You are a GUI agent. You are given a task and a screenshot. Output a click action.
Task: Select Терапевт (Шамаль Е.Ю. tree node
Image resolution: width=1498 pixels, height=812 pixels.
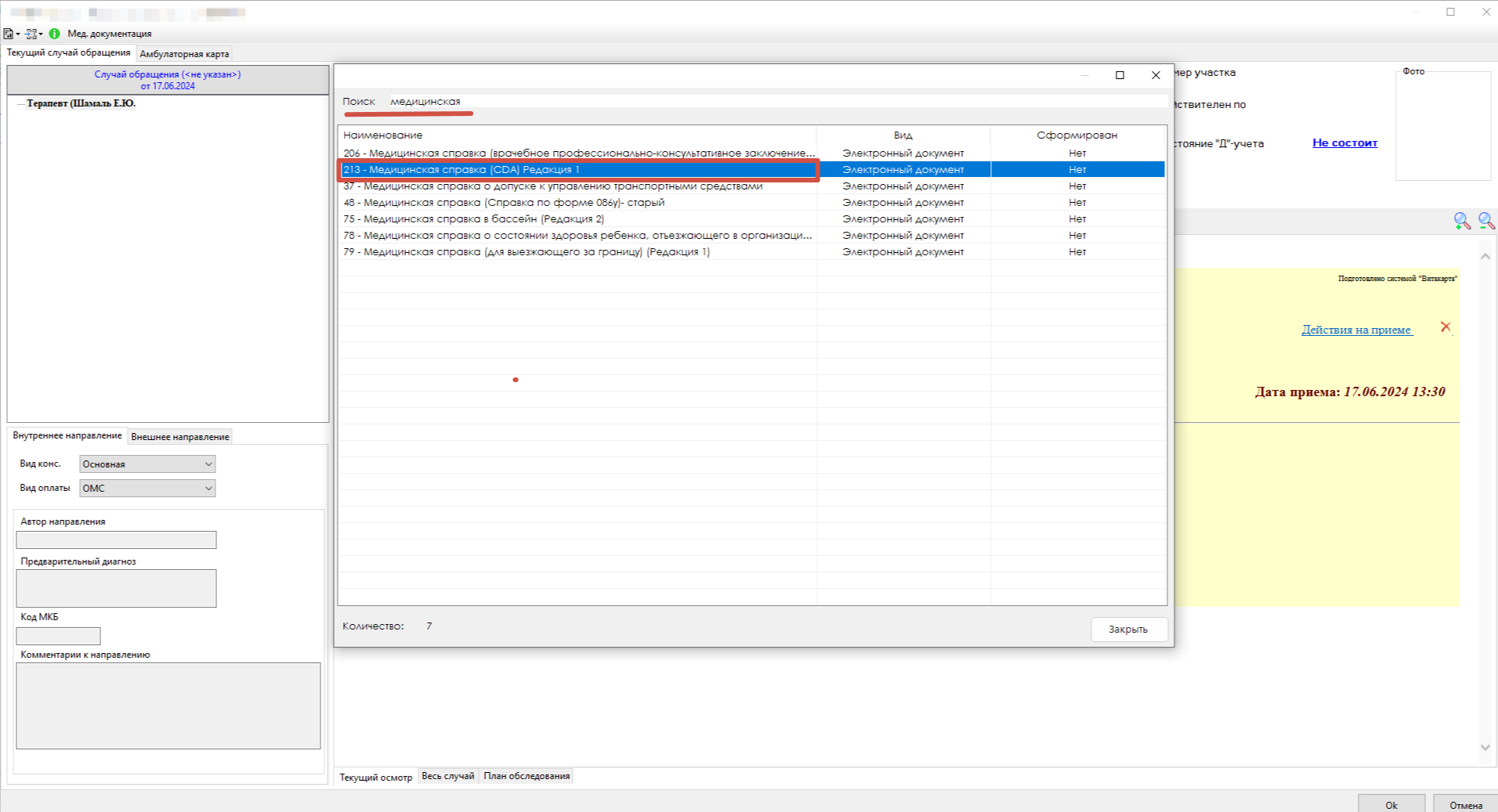(81, 103)
